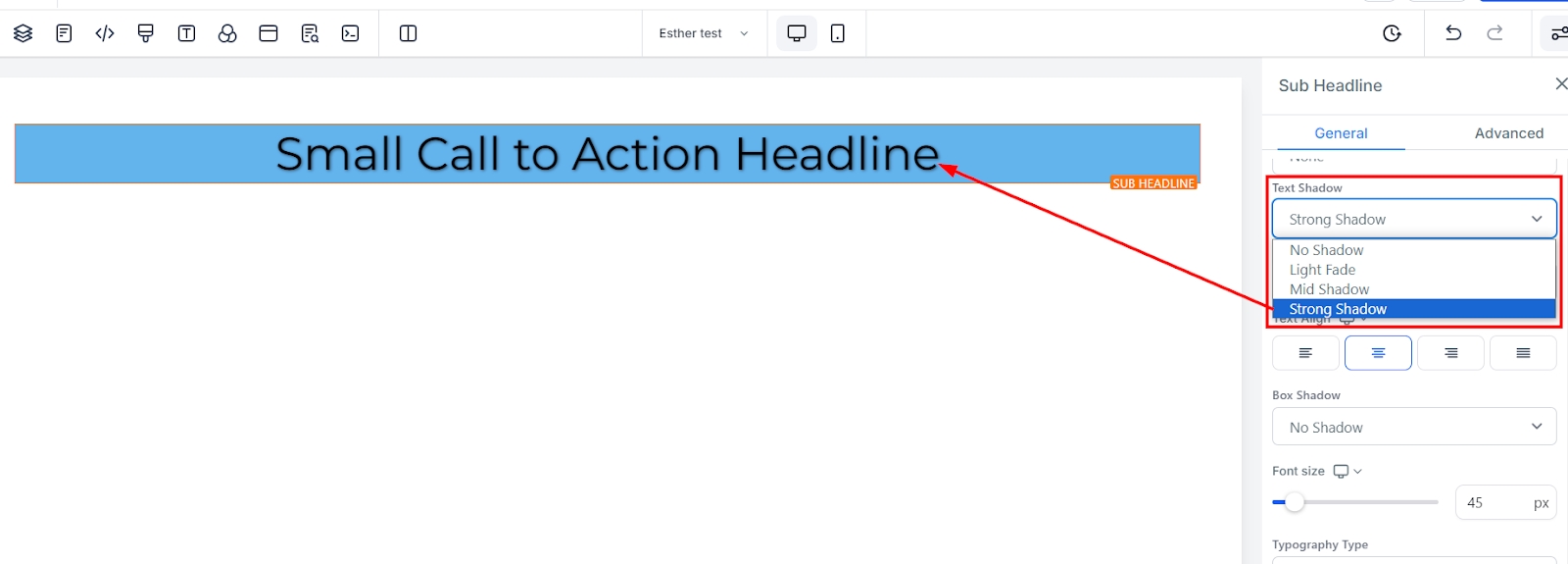
Task: Click the undo arrow
Action: click(1453, 33)
